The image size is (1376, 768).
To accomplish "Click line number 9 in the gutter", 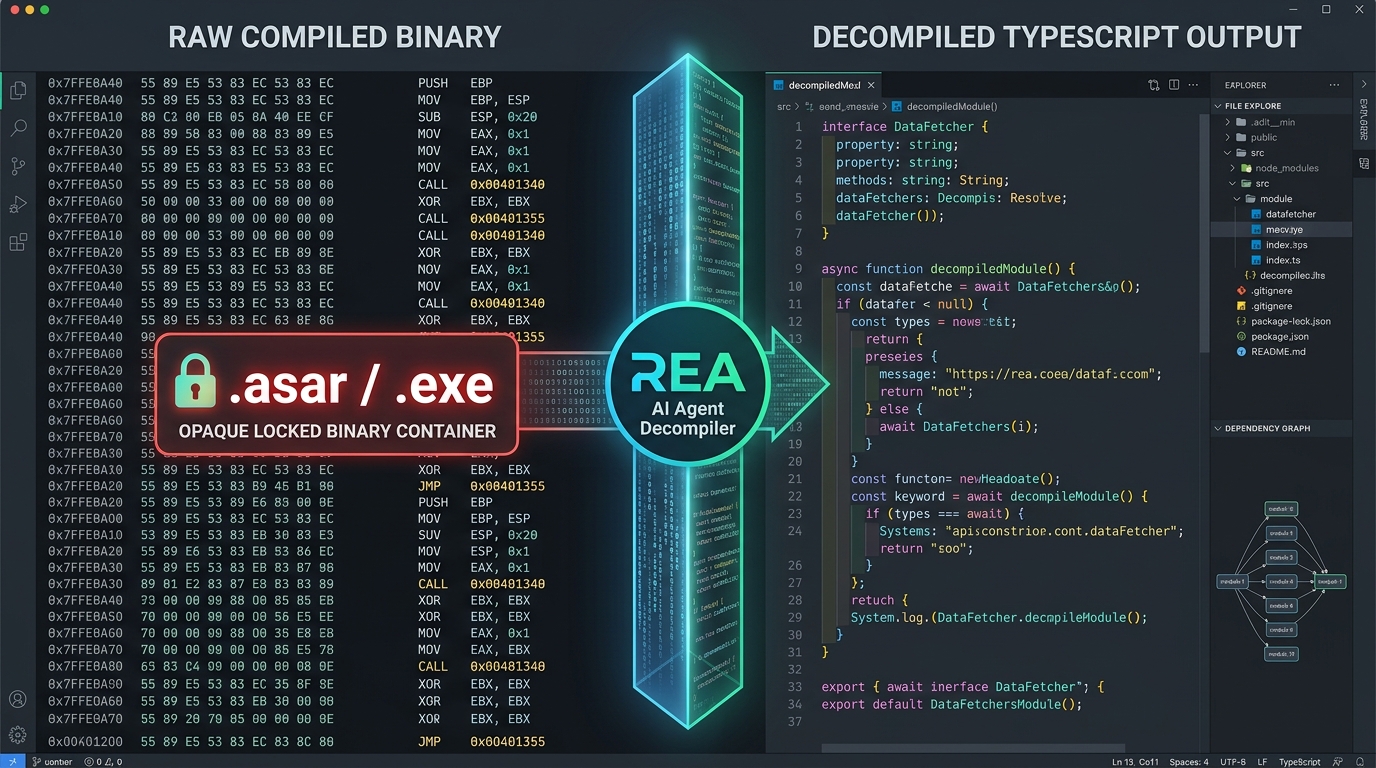I will pos(798,269).
